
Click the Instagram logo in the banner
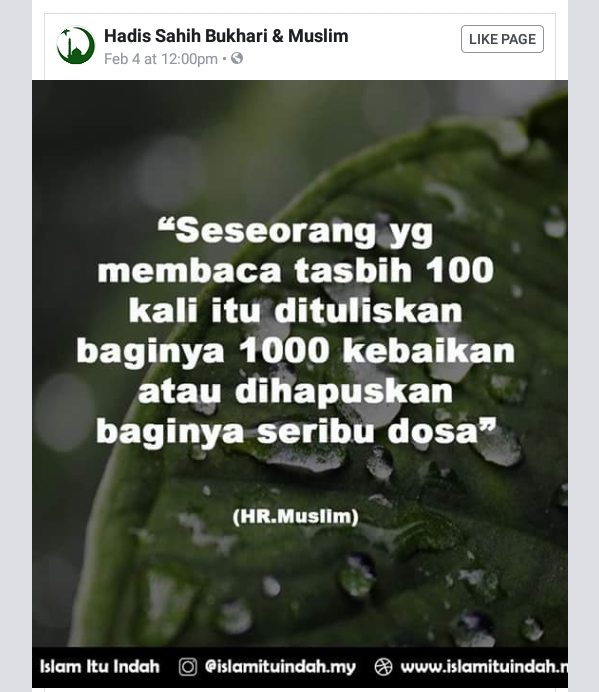tap(188, 666)
